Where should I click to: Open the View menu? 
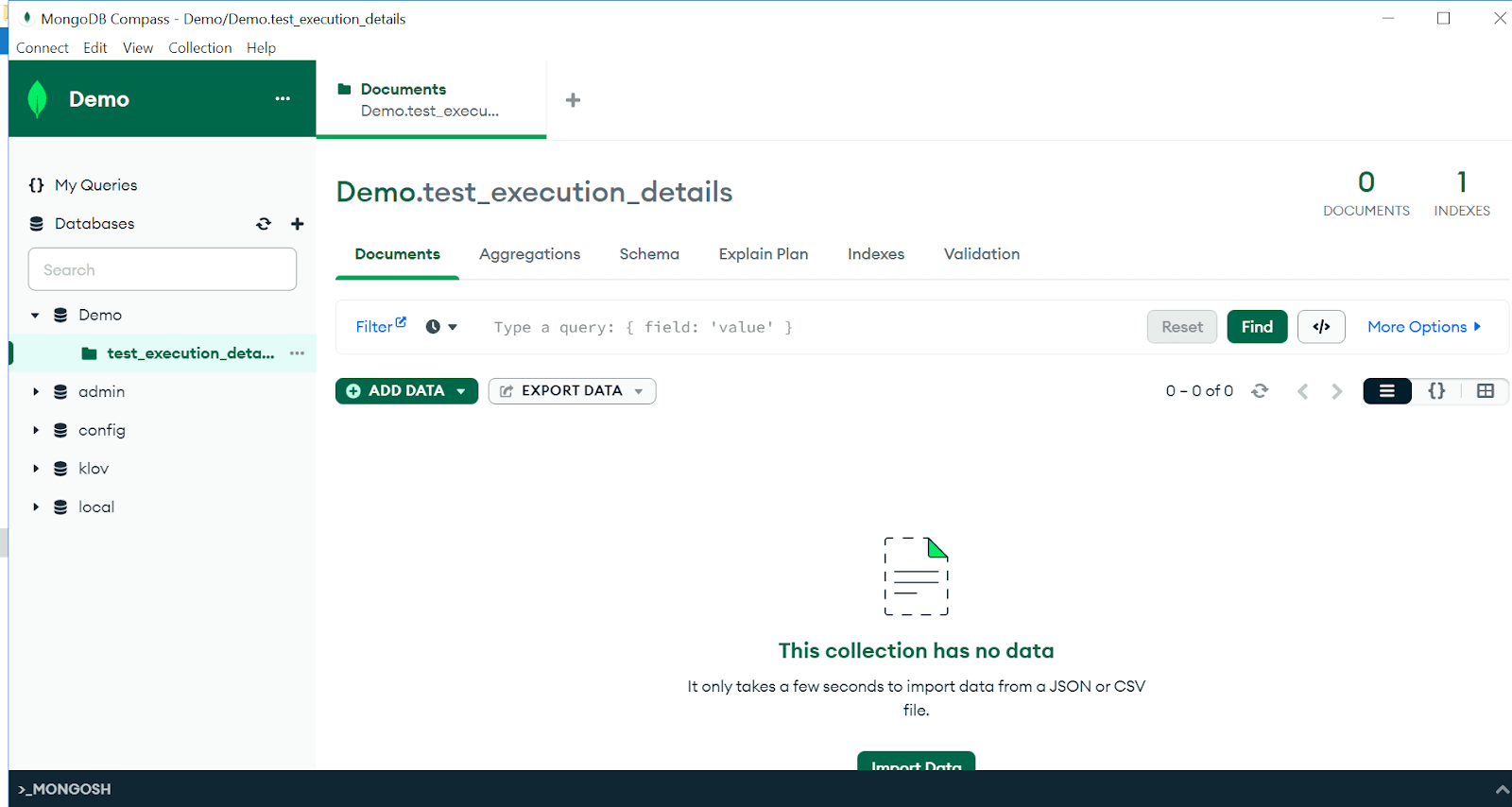(138, 48)
